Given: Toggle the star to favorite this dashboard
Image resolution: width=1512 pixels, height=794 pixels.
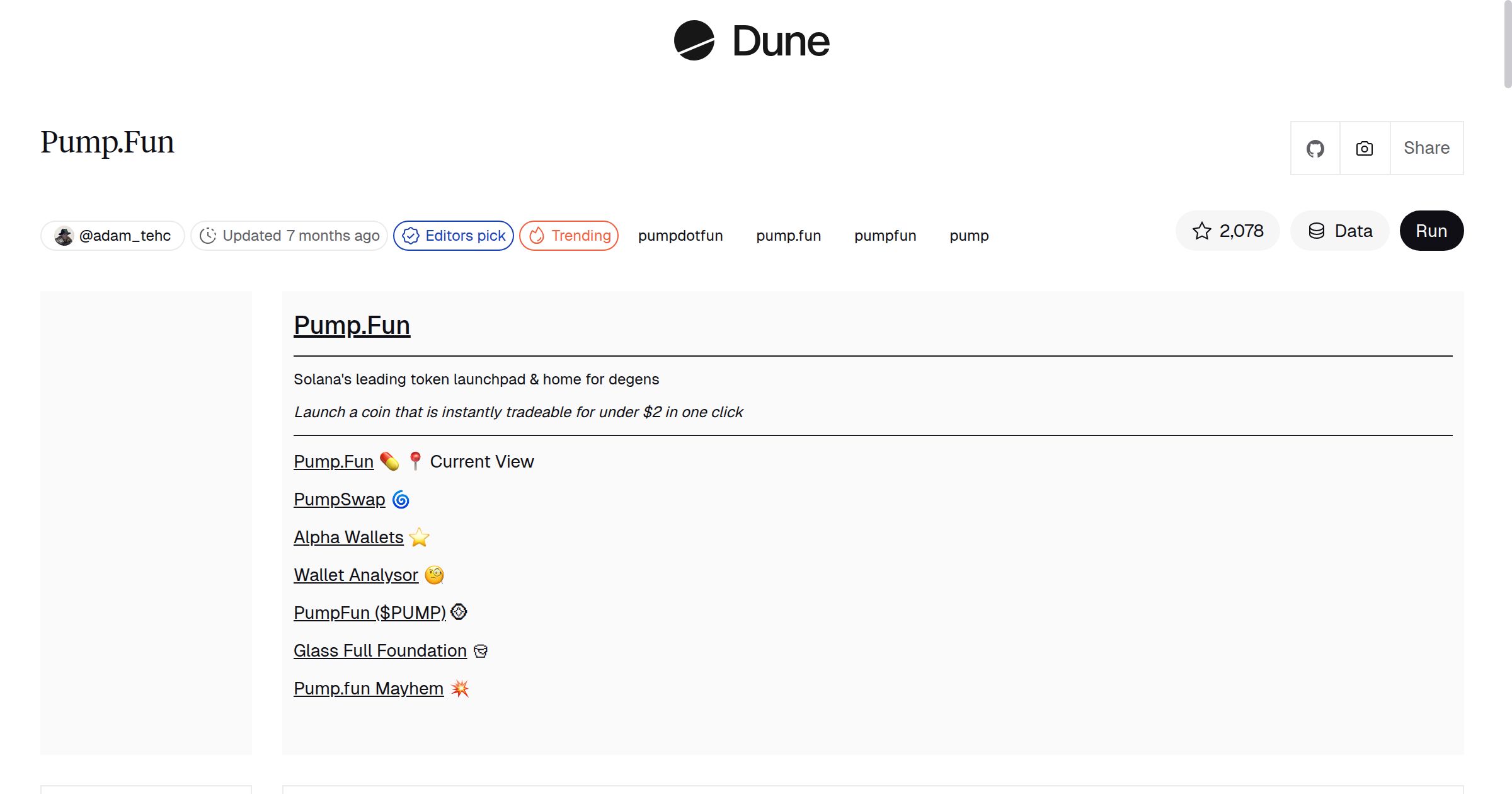Looking at the screenshot, I should pos(1202,231).
